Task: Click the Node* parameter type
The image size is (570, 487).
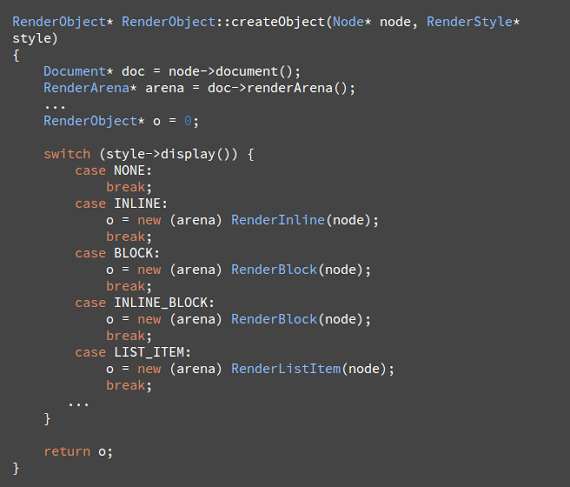Action: tap(352, 22)
